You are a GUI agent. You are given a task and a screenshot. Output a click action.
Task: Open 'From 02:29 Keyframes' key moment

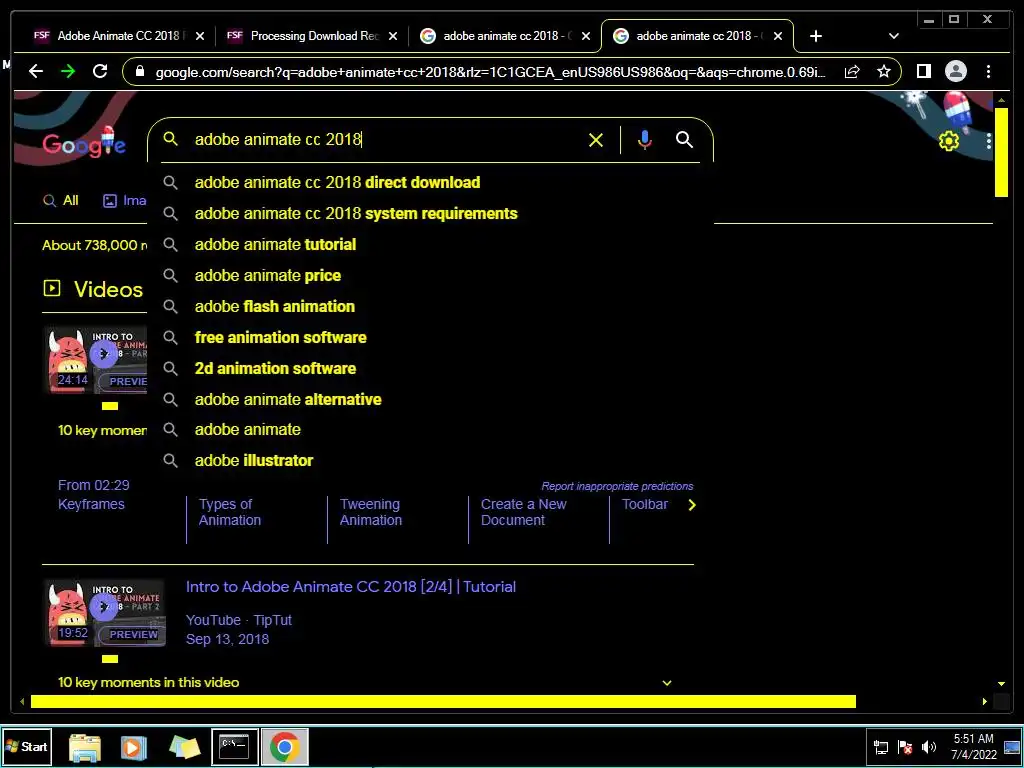[x=93, y=494]
